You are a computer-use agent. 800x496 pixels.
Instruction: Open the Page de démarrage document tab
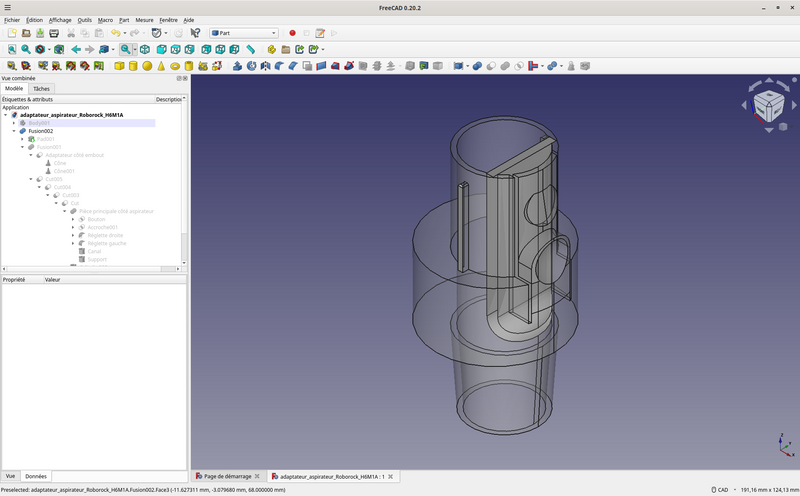(x=226, y=476)
